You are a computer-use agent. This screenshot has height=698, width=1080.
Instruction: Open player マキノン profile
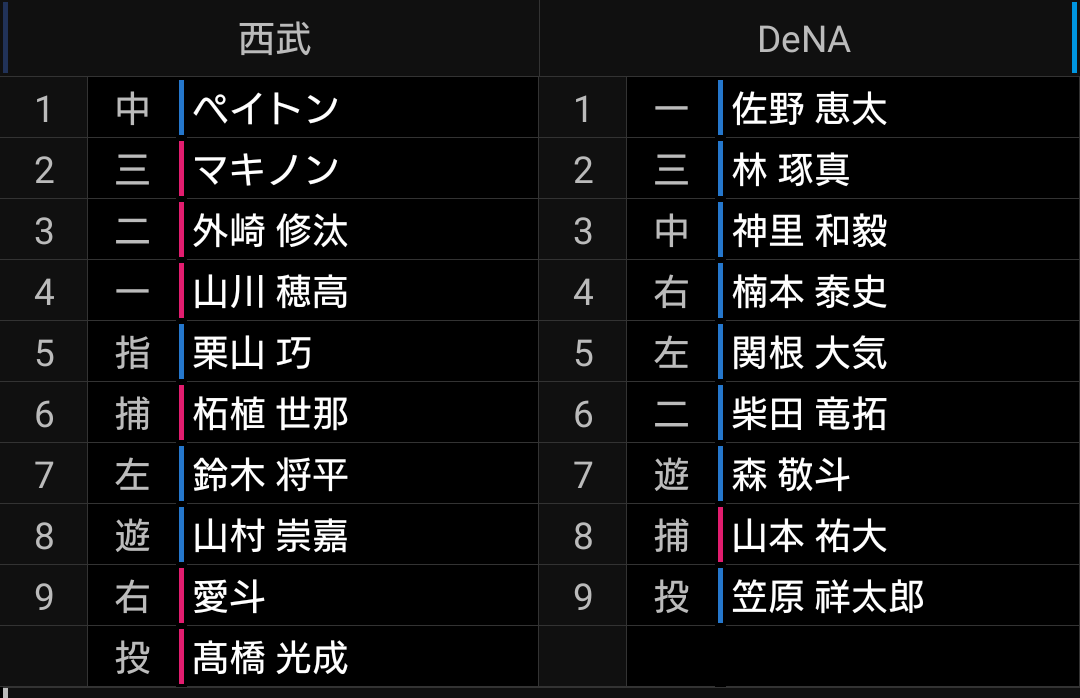(266, 170)
